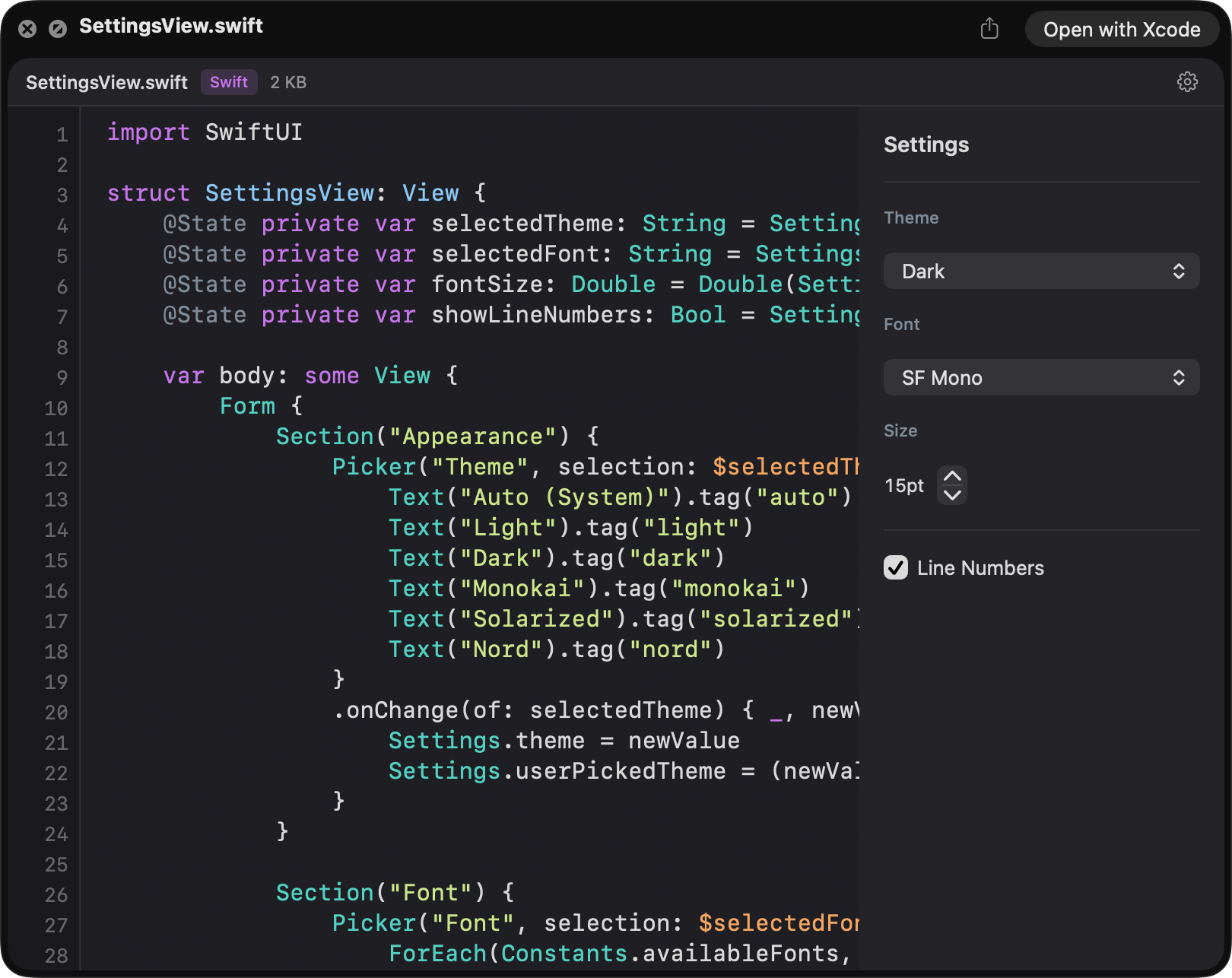Click 'showLineNumbers' variable on line 7
Image resolution: width=1232 pixels, height=978 pixels.
pyautogui.click(x=537, y=315)
